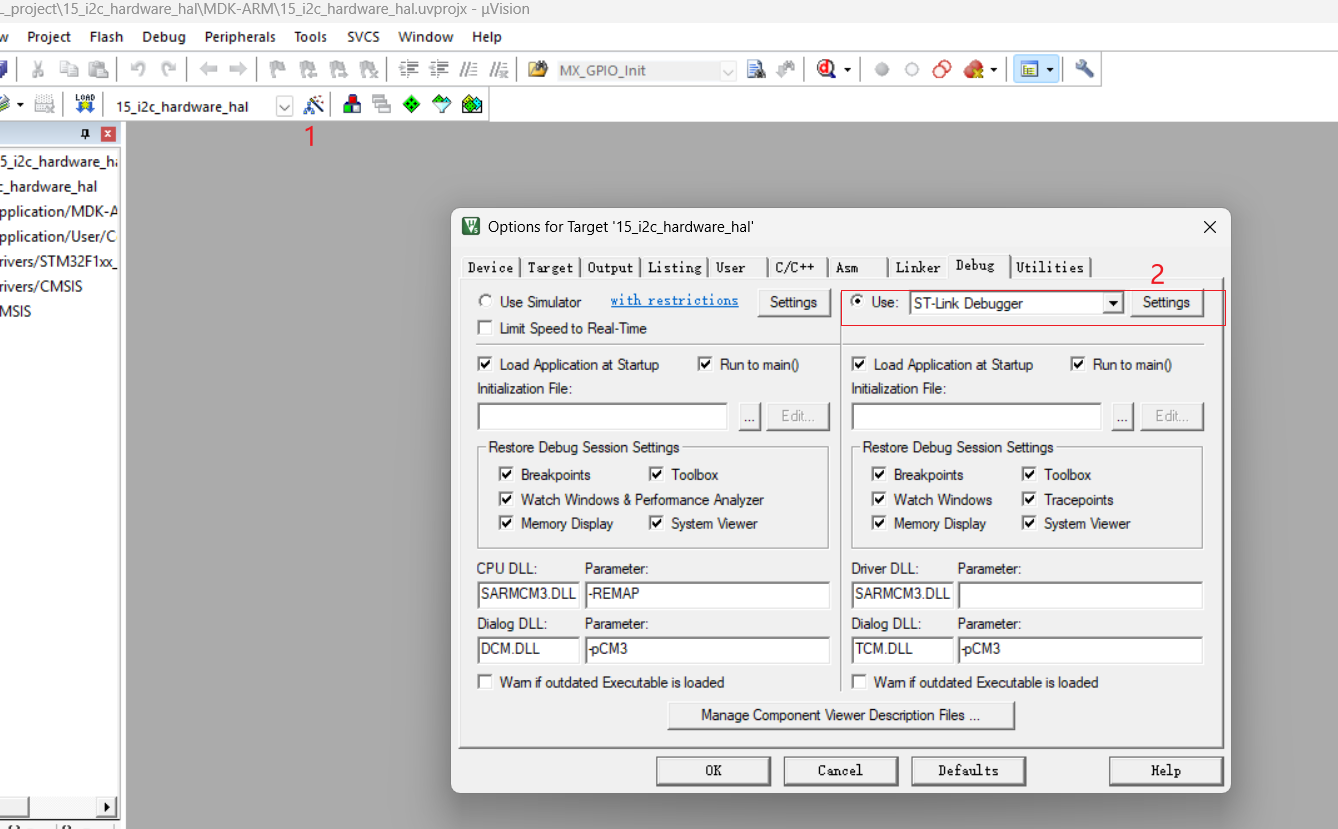1338x829 pixels.
Task: Navigate forwards with the right arrow icon
Action: pyautogui.click(x=238, y=70)
